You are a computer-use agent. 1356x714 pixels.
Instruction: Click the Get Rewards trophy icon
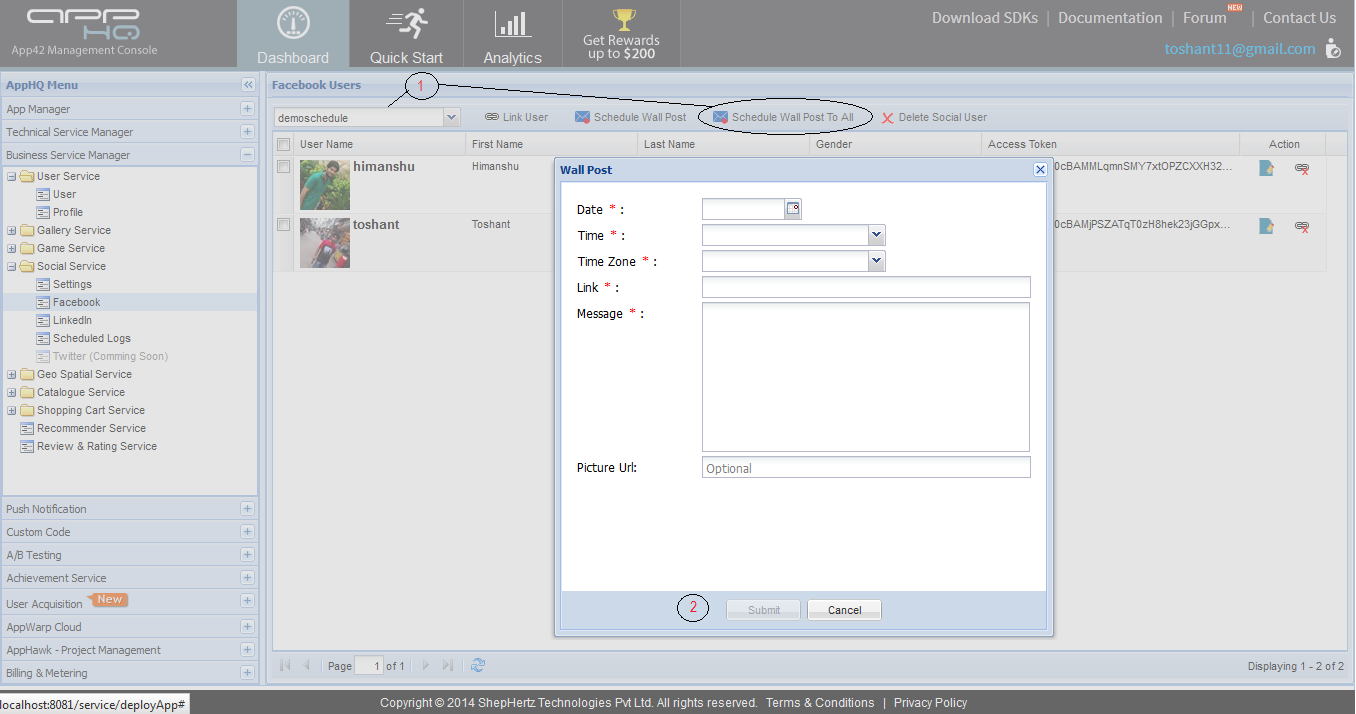[624, 20]
